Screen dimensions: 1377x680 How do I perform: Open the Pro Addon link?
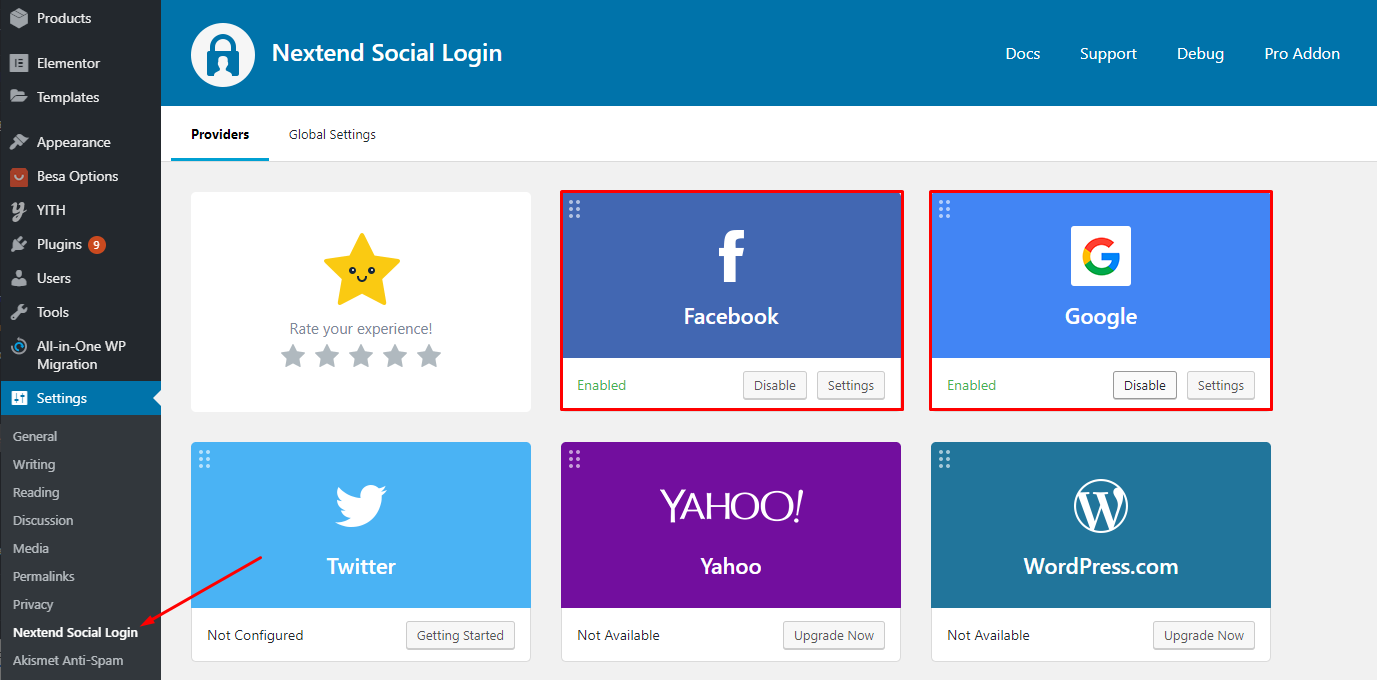[x=1302, y=54]
